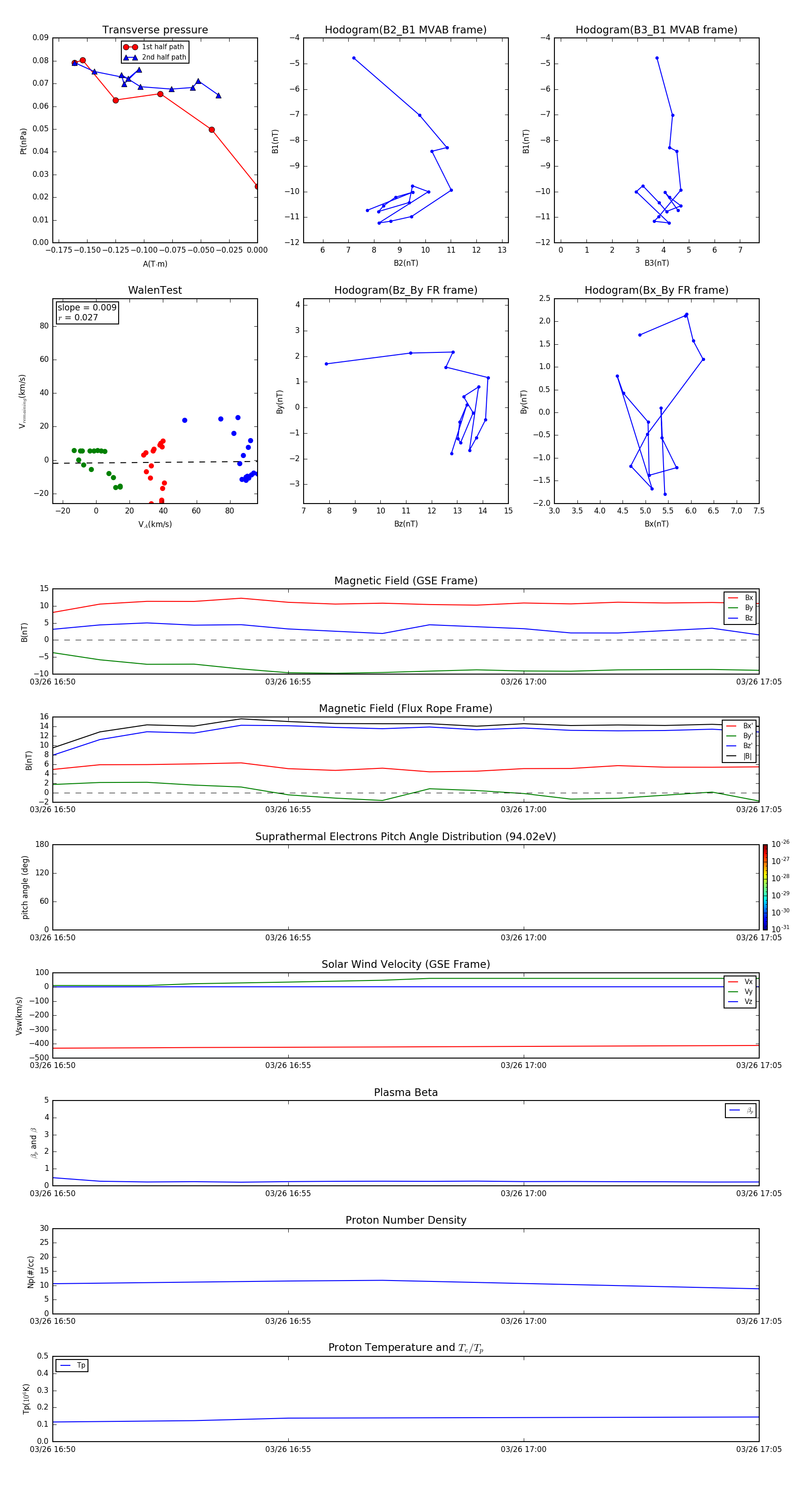This screenshot has height=1489, width=812.
Task: Click the "Vsw(km/s)" y-axis label
Action: (18, 1016)
